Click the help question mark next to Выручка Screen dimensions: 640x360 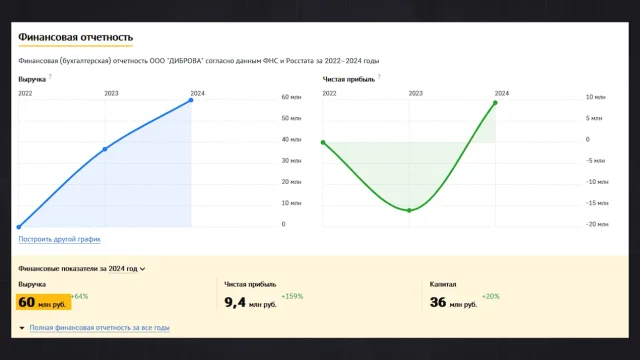[x=50, y=76]
